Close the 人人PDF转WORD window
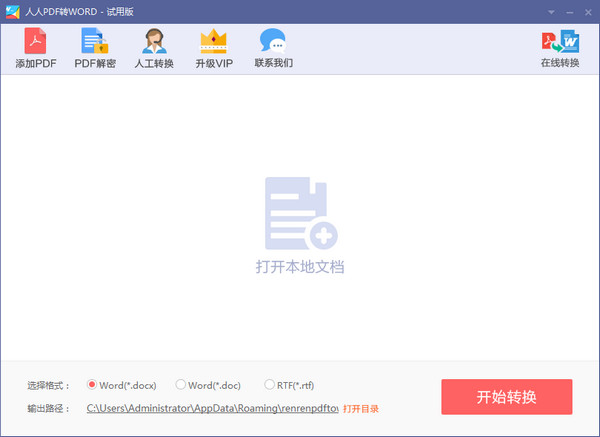This screenshot has height=437, width=600. 588,13
